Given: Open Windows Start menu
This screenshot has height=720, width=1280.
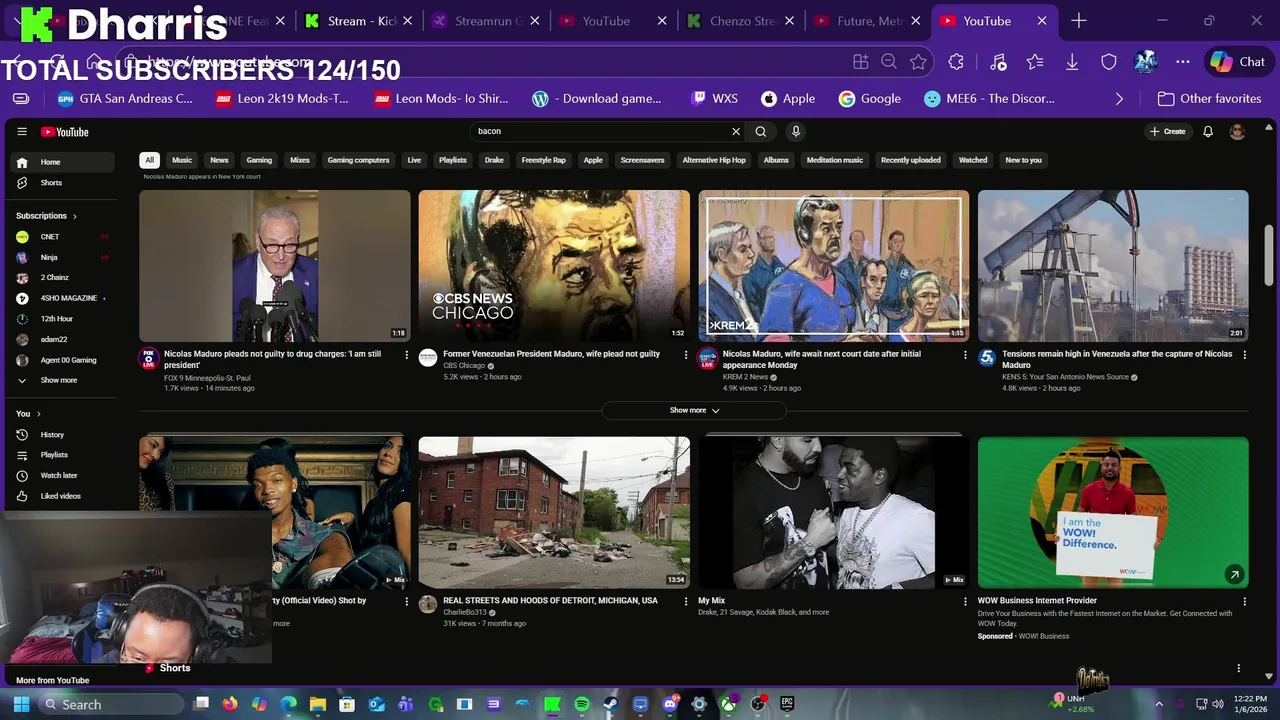Looking at the screenshot, I should [x=21, y=704].
